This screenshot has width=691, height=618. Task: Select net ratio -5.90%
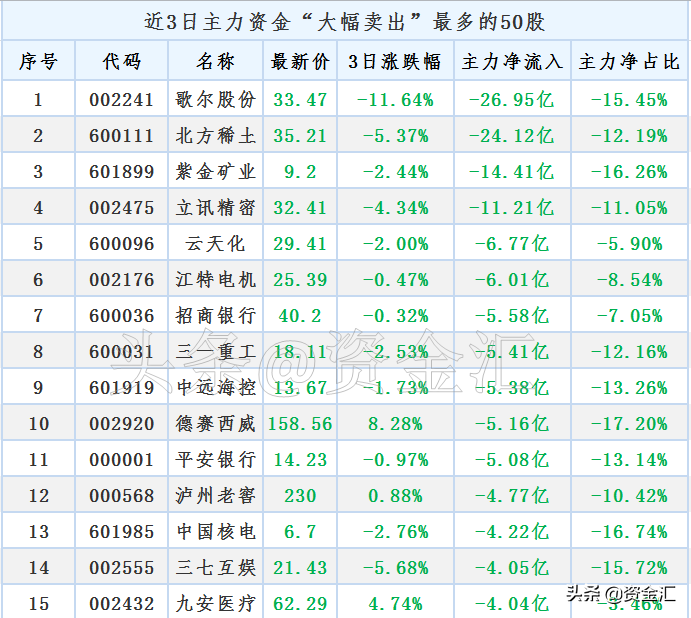pyautogui.click(x=629, y=244)
